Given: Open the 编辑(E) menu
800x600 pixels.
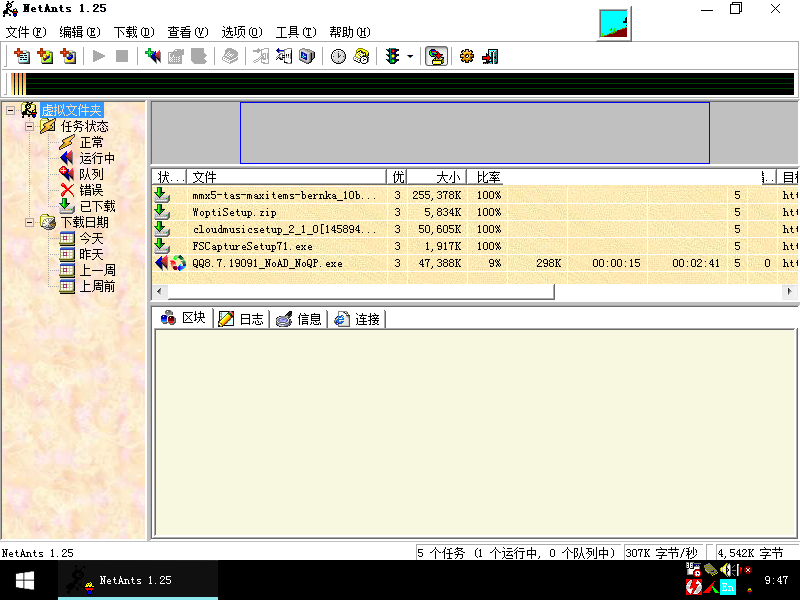Looking at the screenshot, I should tap(80, 32).
